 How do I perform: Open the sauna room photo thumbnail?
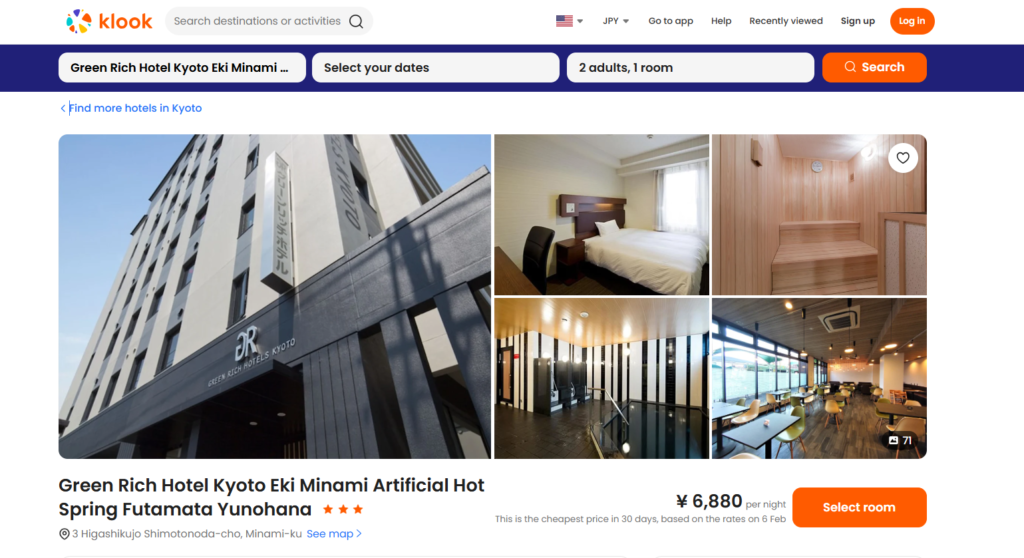click(819, 214)
